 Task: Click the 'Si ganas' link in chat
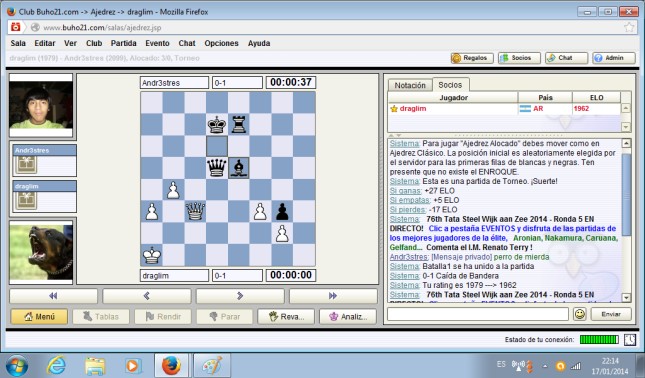coord(406,191)
